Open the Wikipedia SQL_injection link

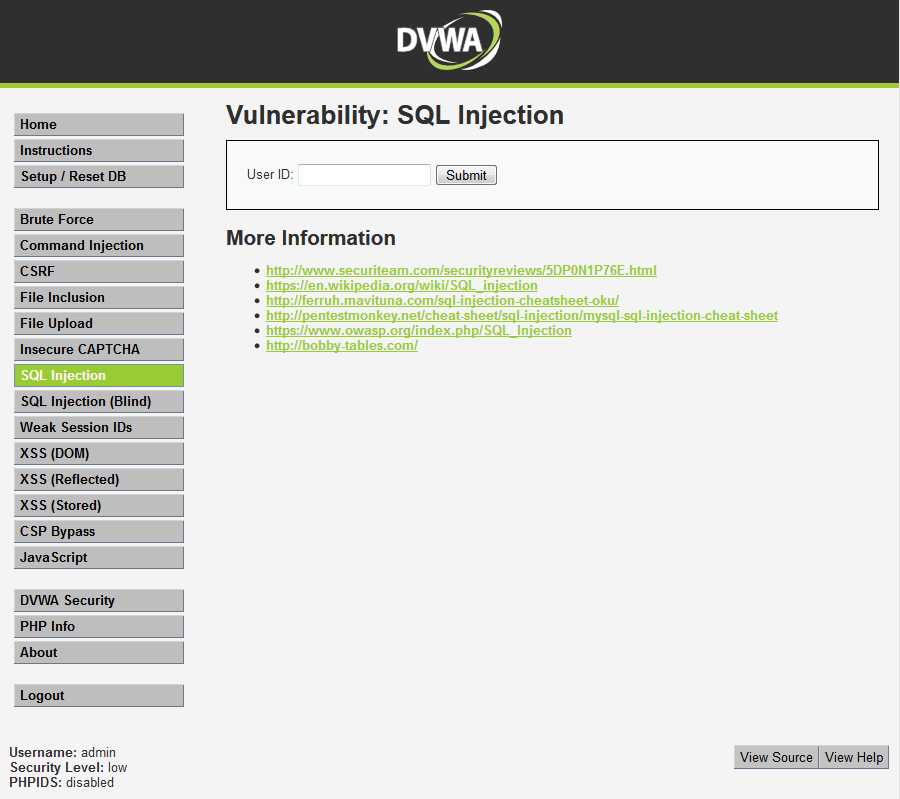pyautogui.click(x=402, y=285)
